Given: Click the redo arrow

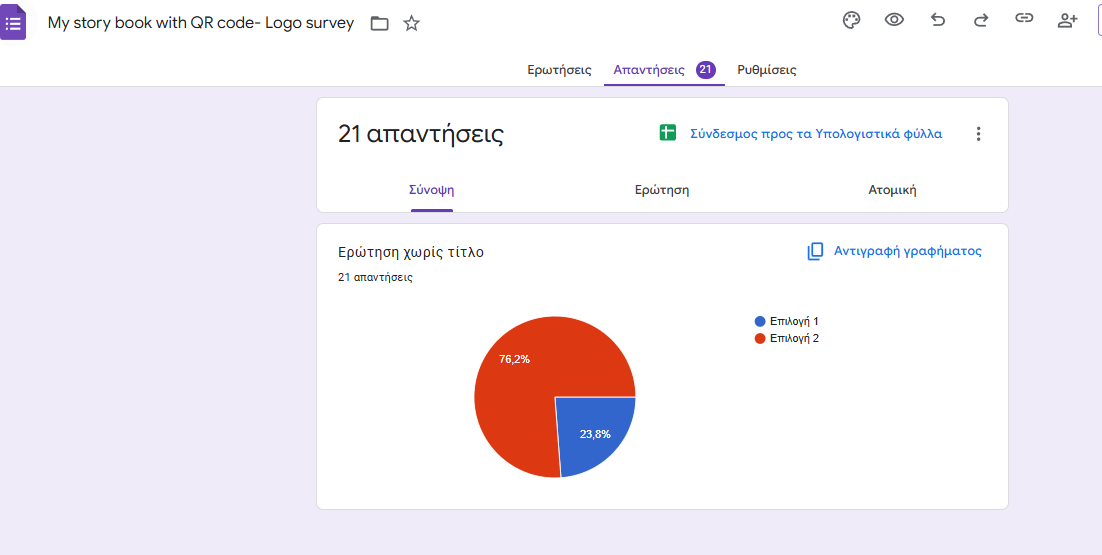Looking at the screenshot, I should pos(981,20).
